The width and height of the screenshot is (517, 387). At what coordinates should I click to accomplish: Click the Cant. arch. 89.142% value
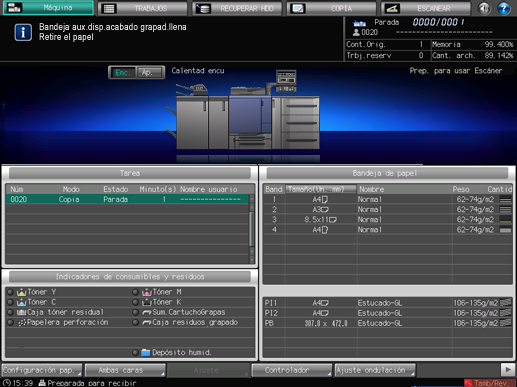click(x=499, y=55)
